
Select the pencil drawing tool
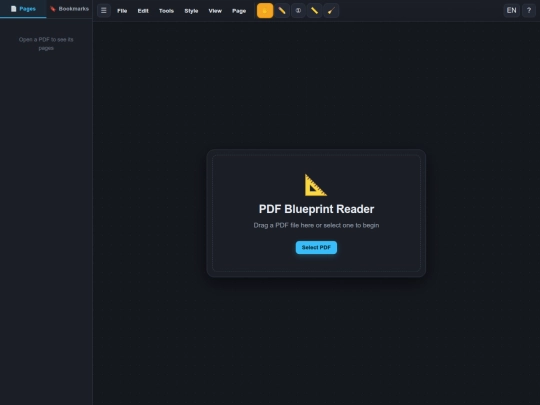[282, 11]
